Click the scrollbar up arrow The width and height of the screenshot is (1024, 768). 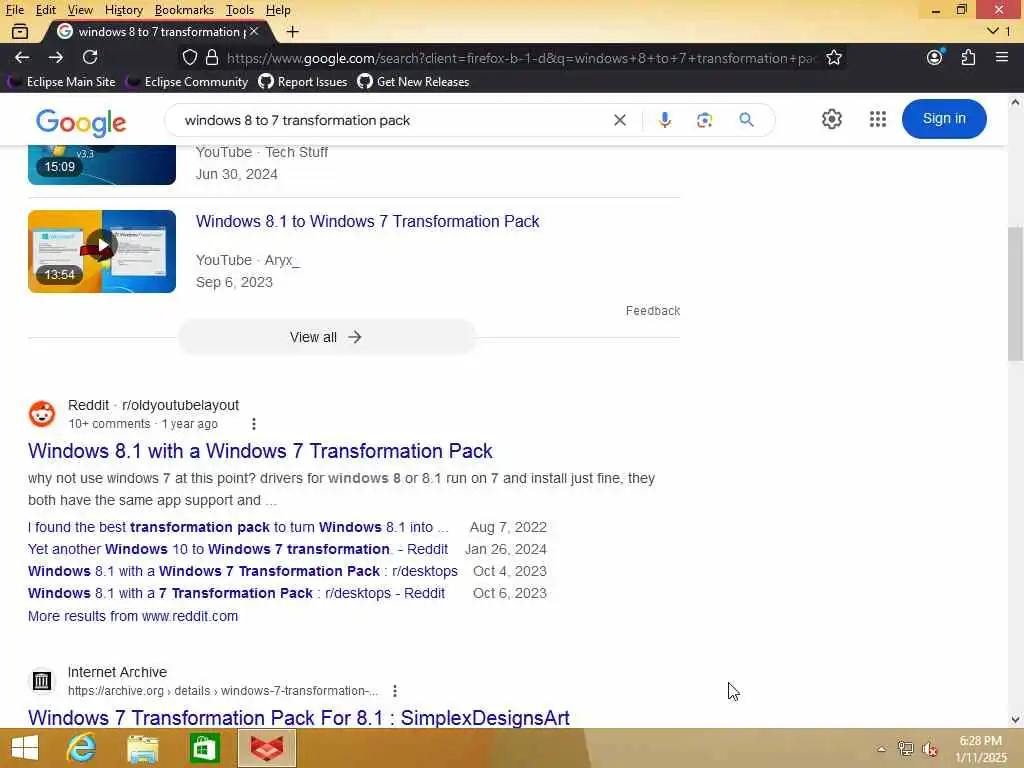coord(1015,102)
